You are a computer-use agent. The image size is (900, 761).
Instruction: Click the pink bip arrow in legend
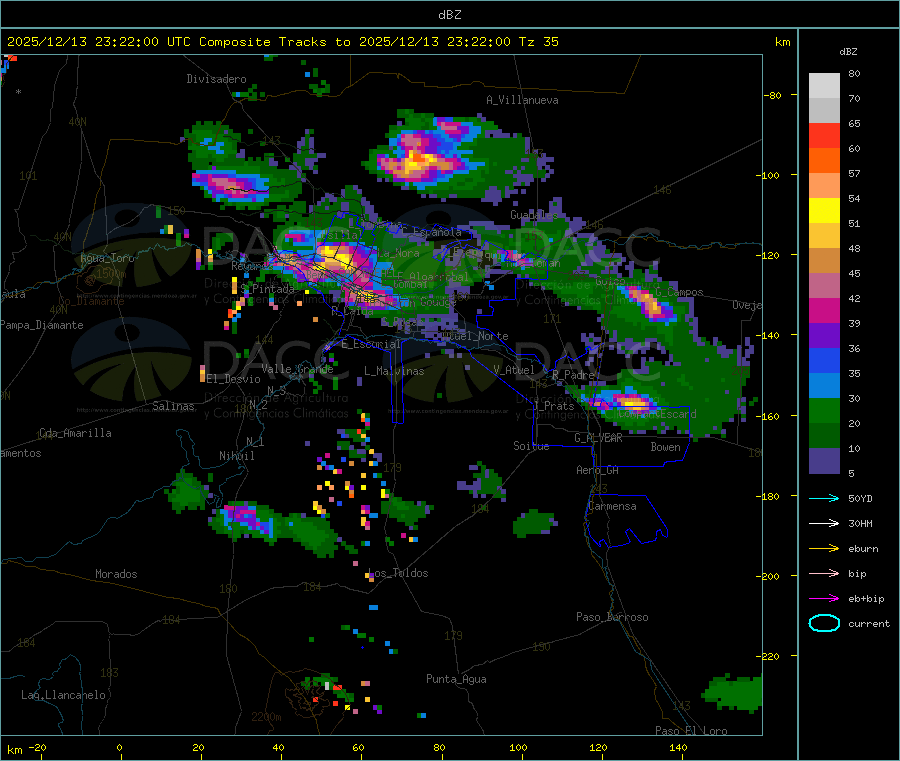824,573
